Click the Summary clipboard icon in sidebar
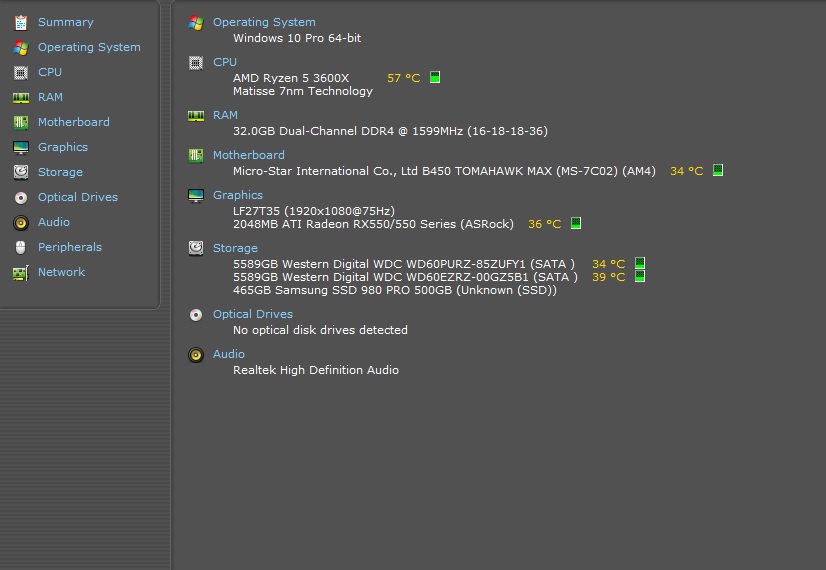The height and width of the screenshot is (570, 826). [21, 23]
